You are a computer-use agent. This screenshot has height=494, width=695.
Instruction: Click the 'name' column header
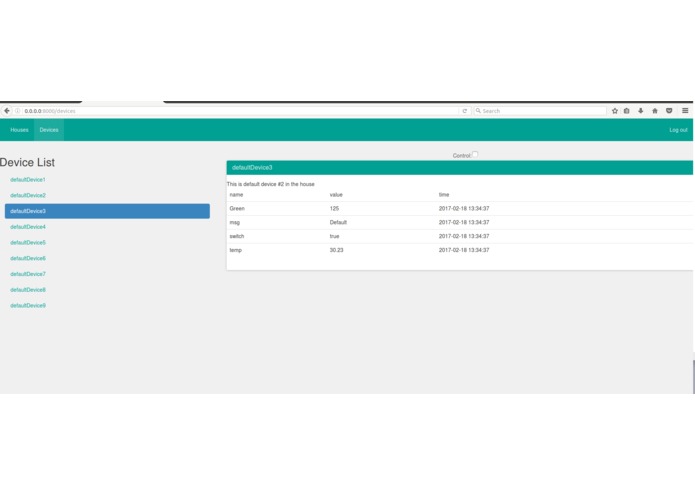point(236,194)
